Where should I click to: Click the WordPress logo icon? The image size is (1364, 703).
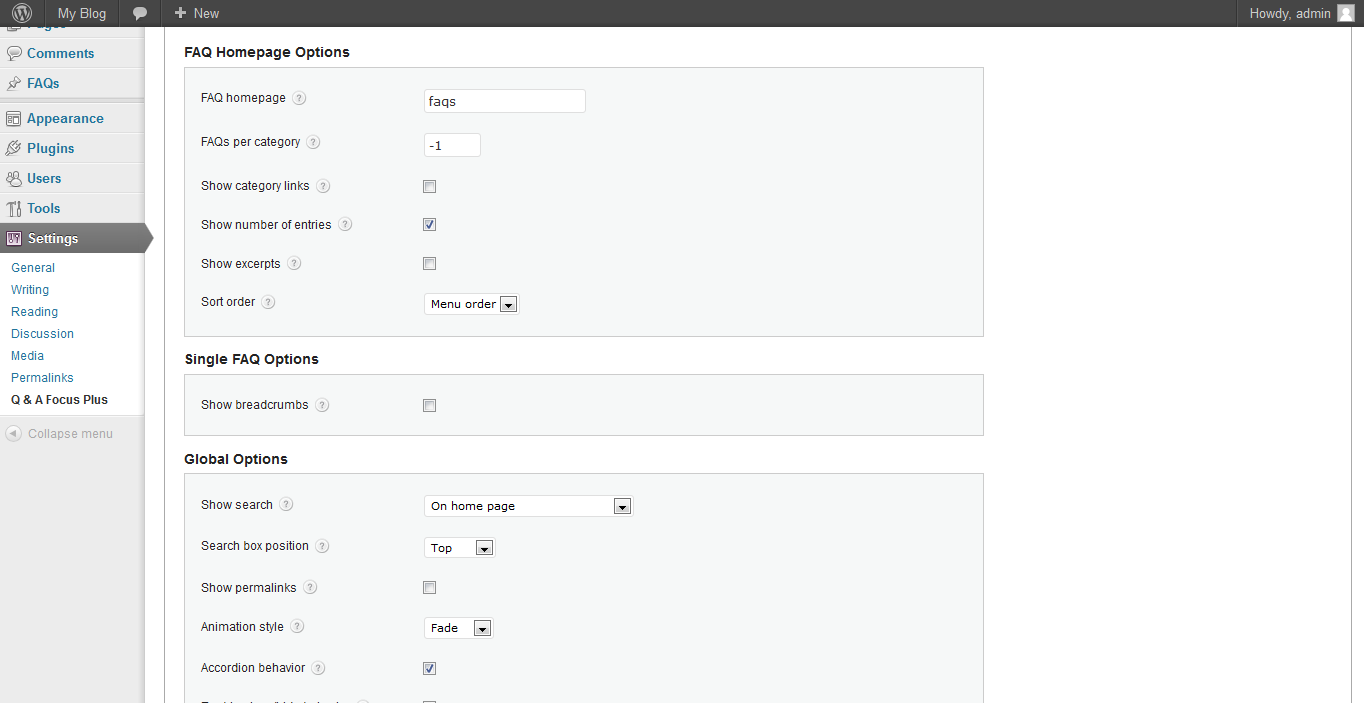(x=22, y=13)
